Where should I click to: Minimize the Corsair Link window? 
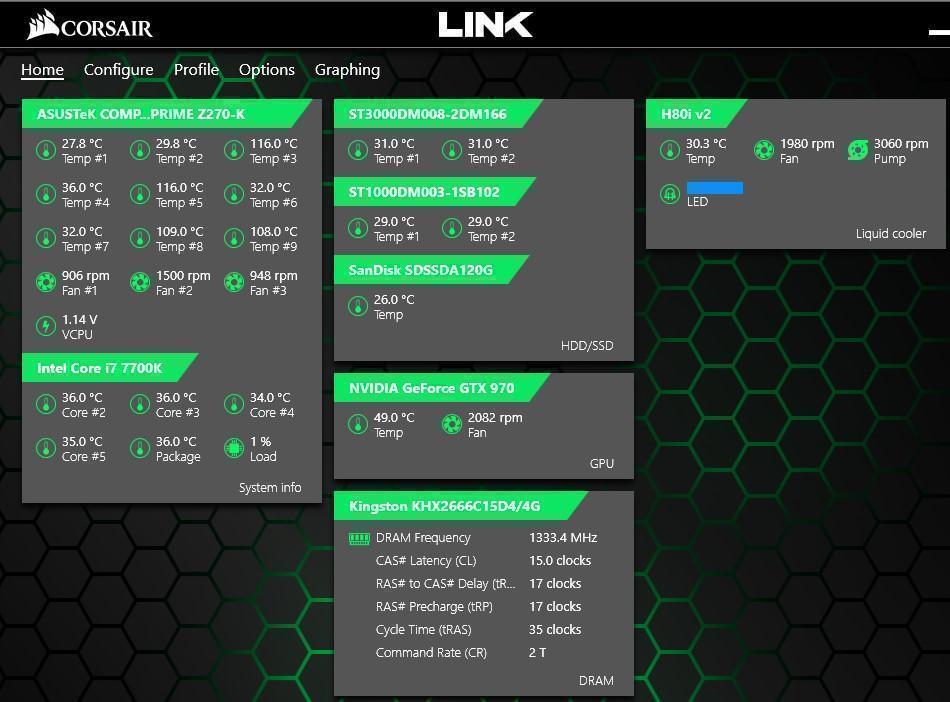click(939, 32)
